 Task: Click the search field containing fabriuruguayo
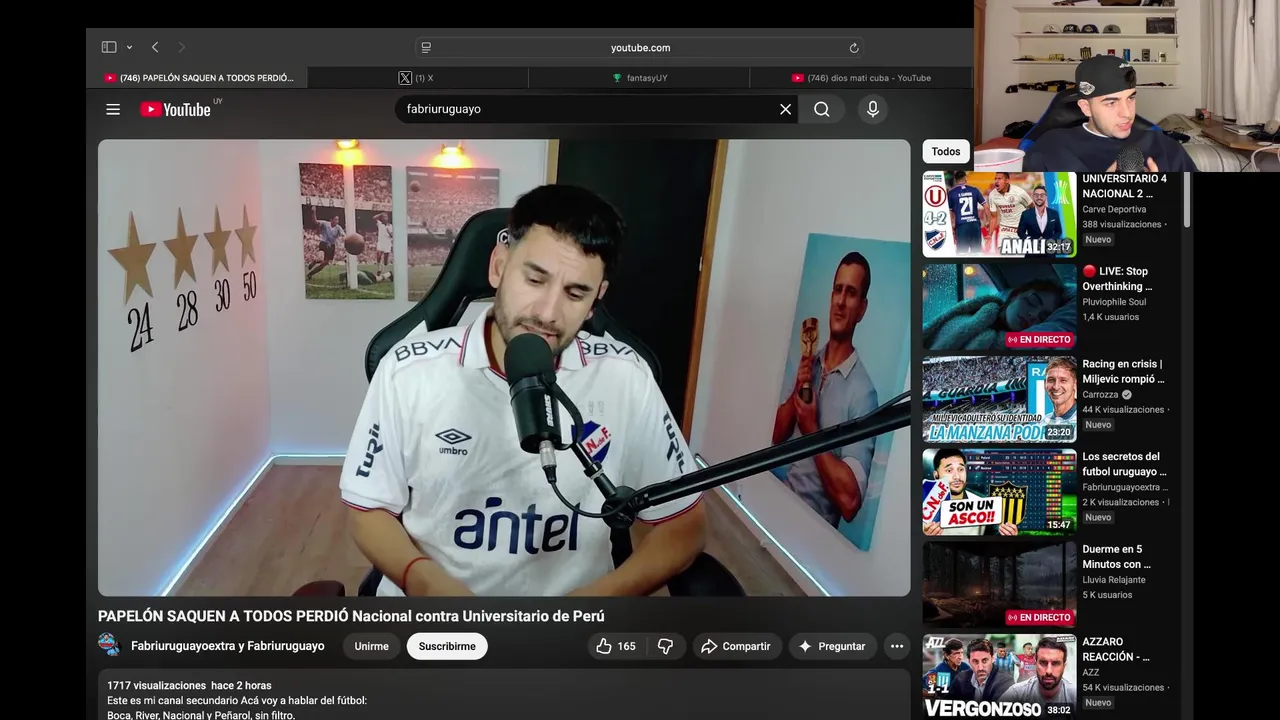click(585, 109)
